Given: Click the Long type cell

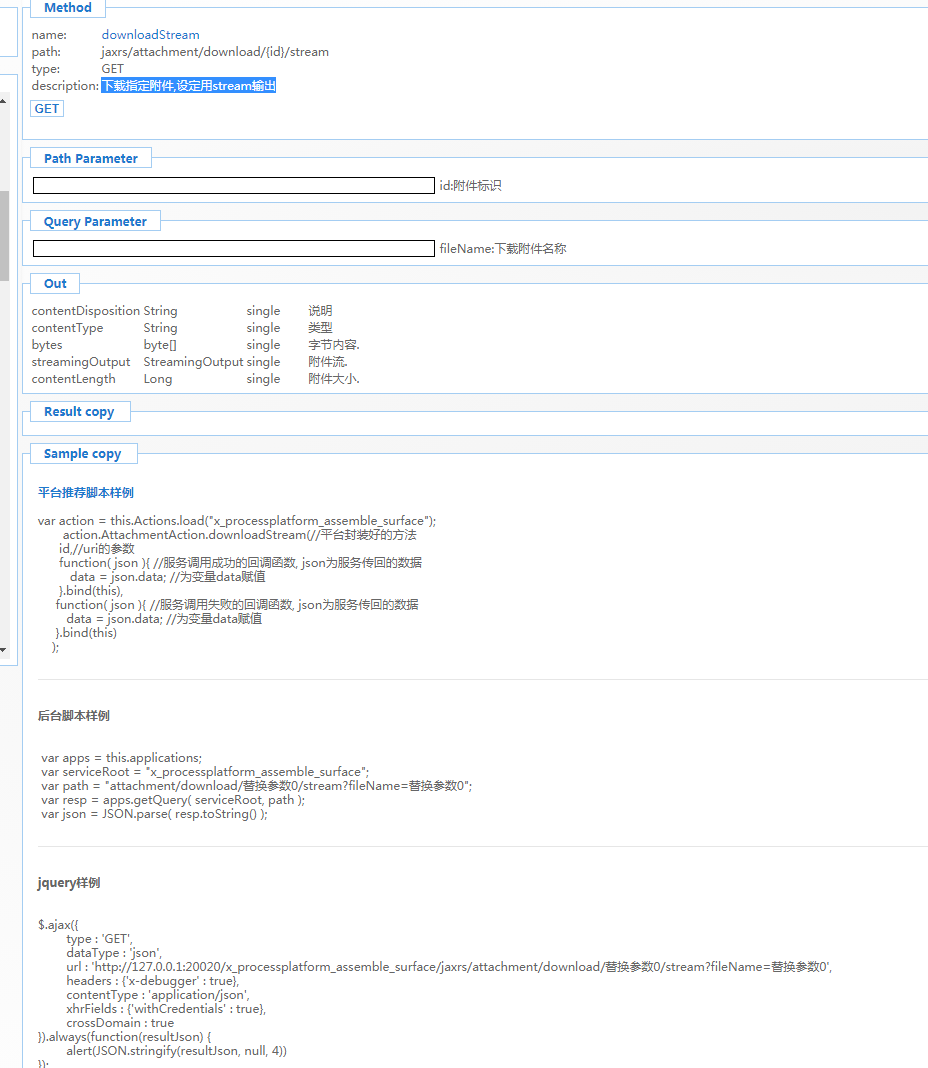Looking at the screenshot, I should point(157,379).
